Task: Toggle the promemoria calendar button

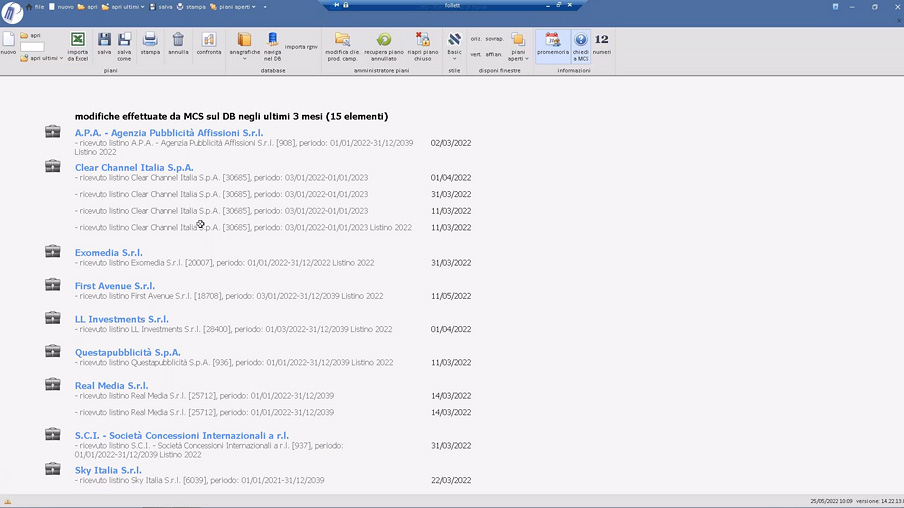Action: tap(552, 40)
